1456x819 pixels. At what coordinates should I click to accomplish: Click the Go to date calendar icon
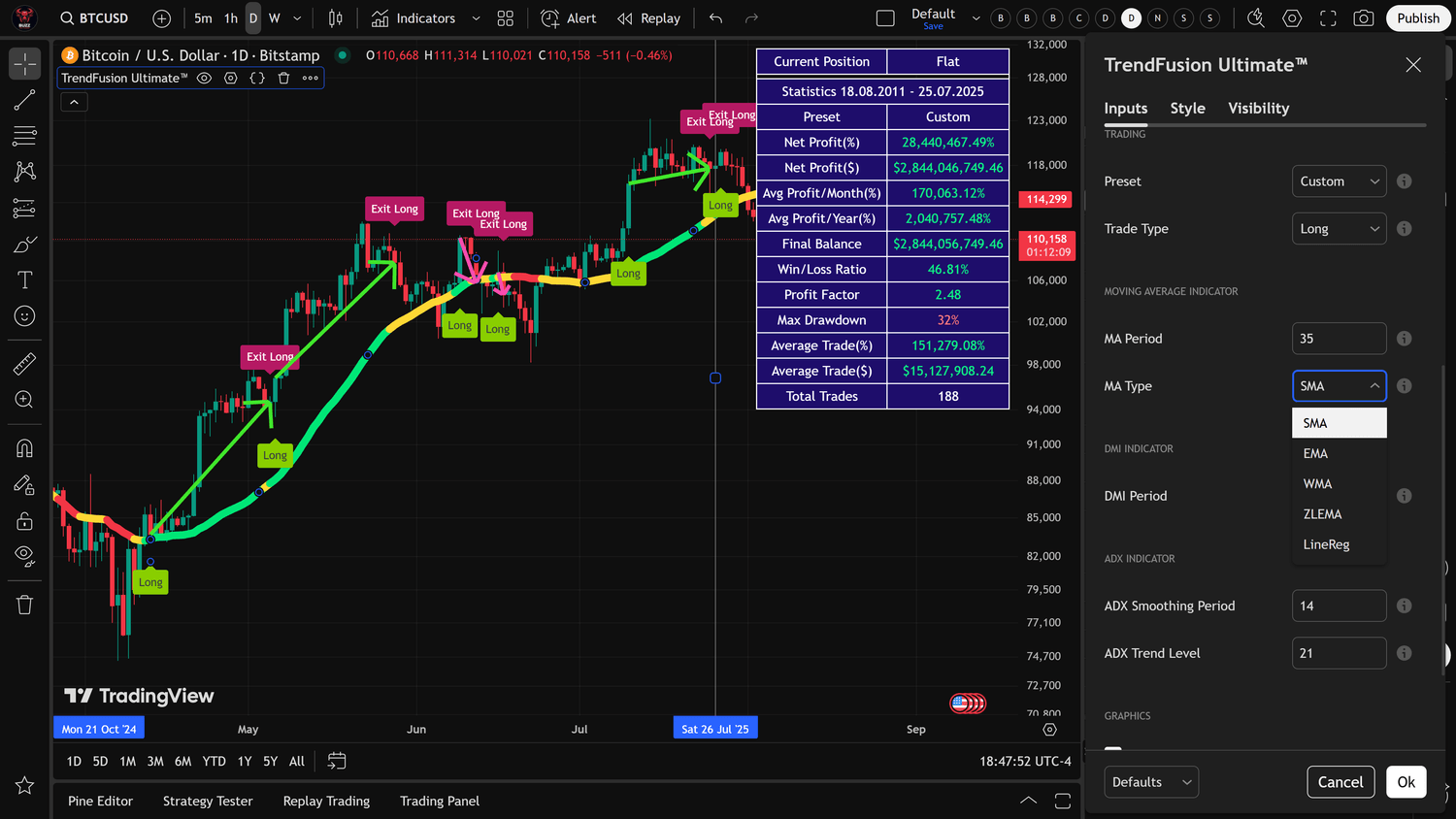point(337,761)
